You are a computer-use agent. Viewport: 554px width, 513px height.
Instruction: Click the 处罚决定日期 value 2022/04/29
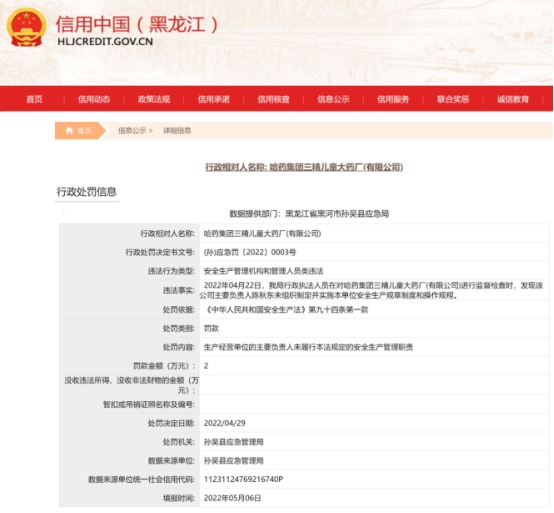[x=224, y=423]
